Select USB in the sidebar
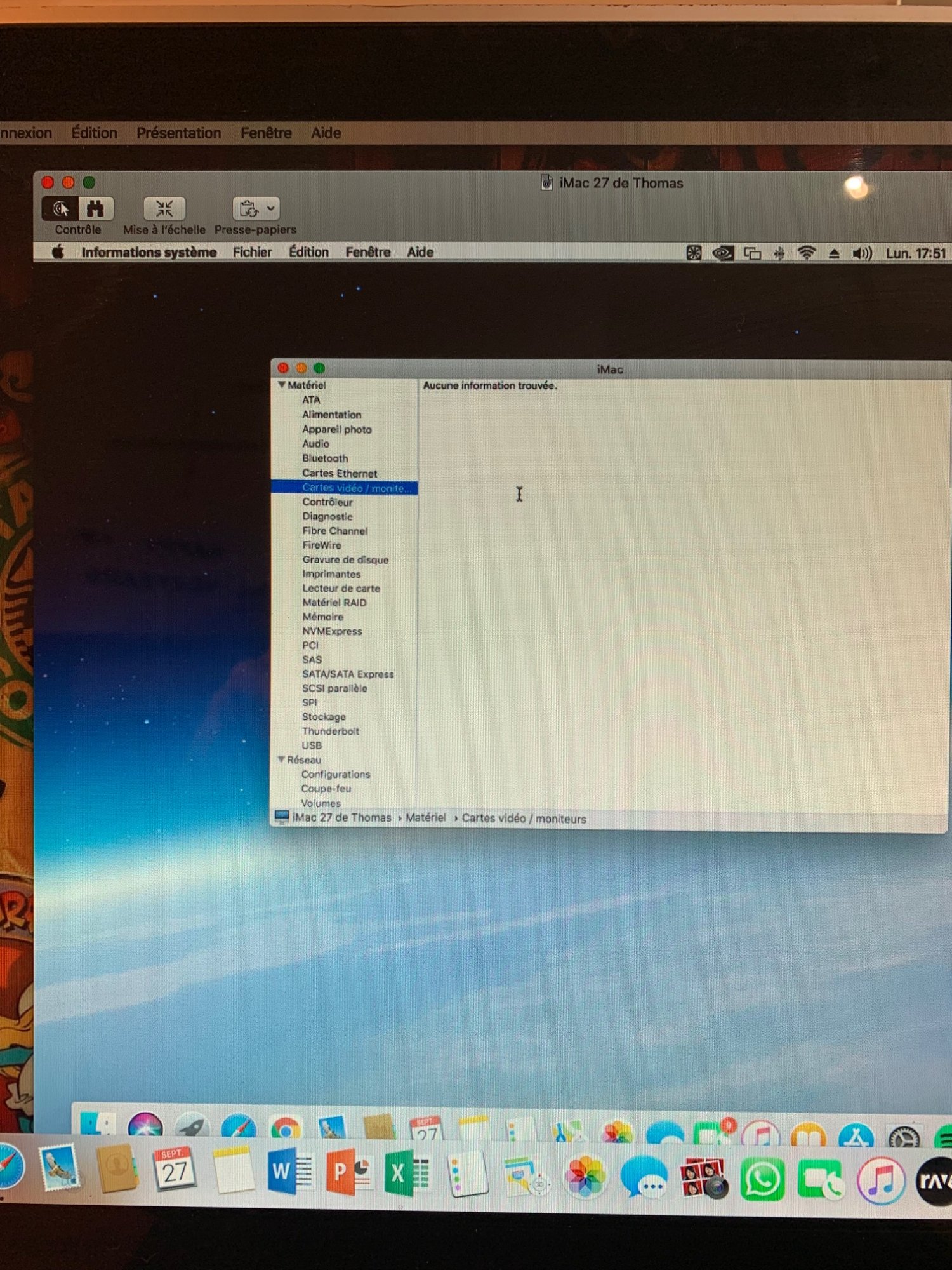 [x=312, y=745]
